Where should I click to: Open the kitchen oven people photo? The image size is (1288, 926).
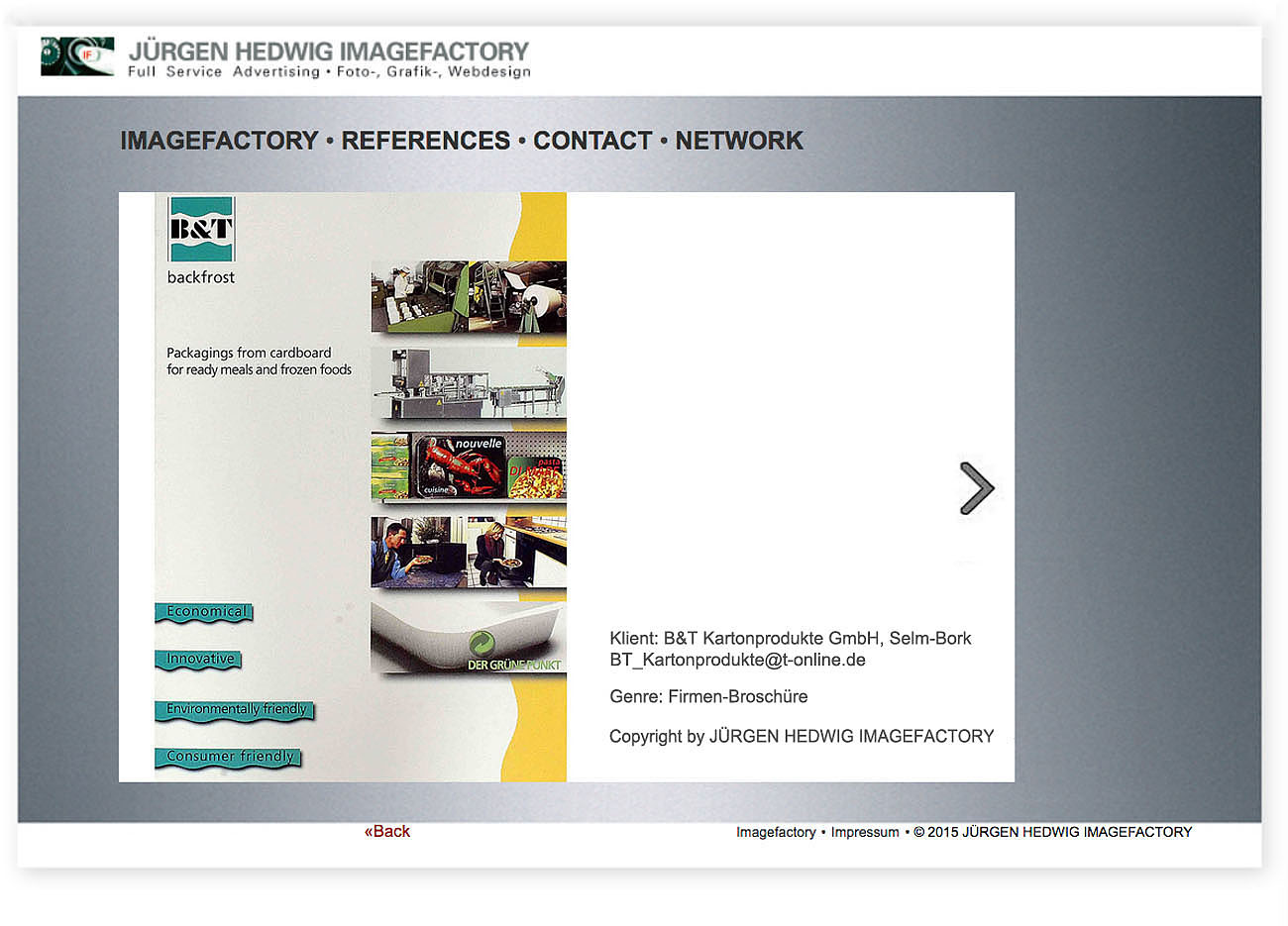[x=469, y=552]
